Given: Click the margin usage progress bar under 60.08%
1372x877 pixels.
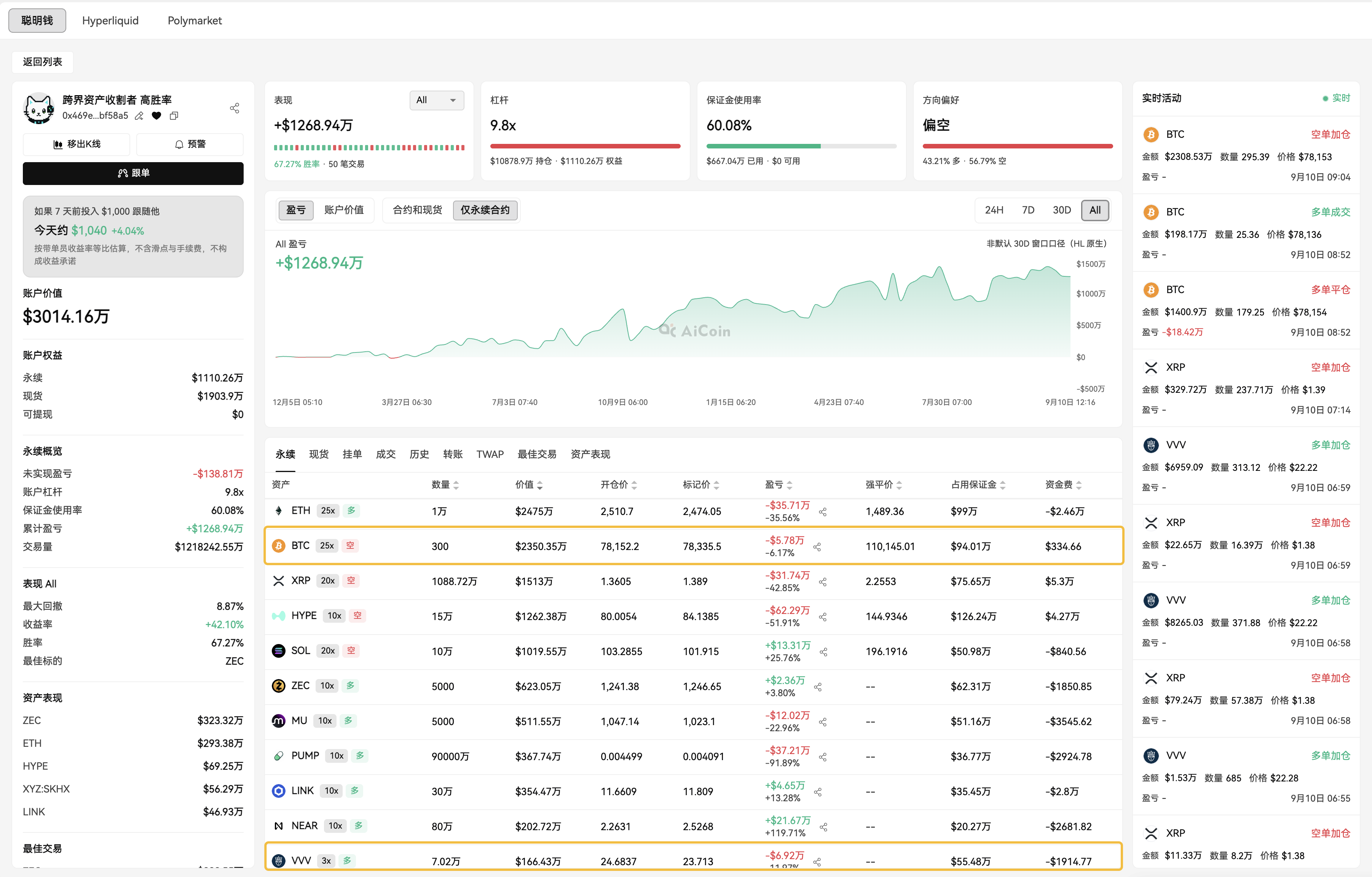Looking at the screenshot, I should click(x=801, y=147).
